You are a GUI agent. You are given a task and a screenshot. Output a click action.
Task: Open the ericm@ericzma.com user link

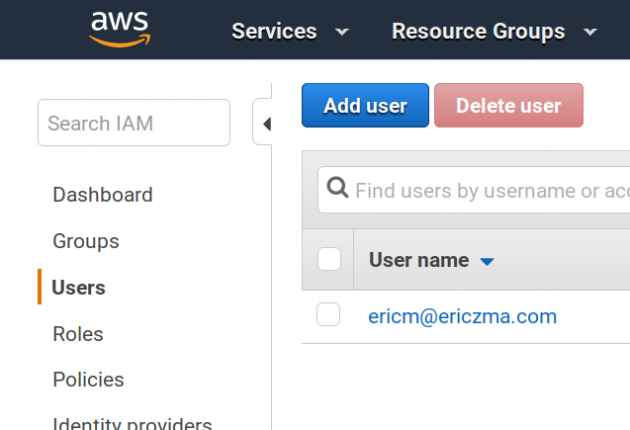(x=462, y=316)
